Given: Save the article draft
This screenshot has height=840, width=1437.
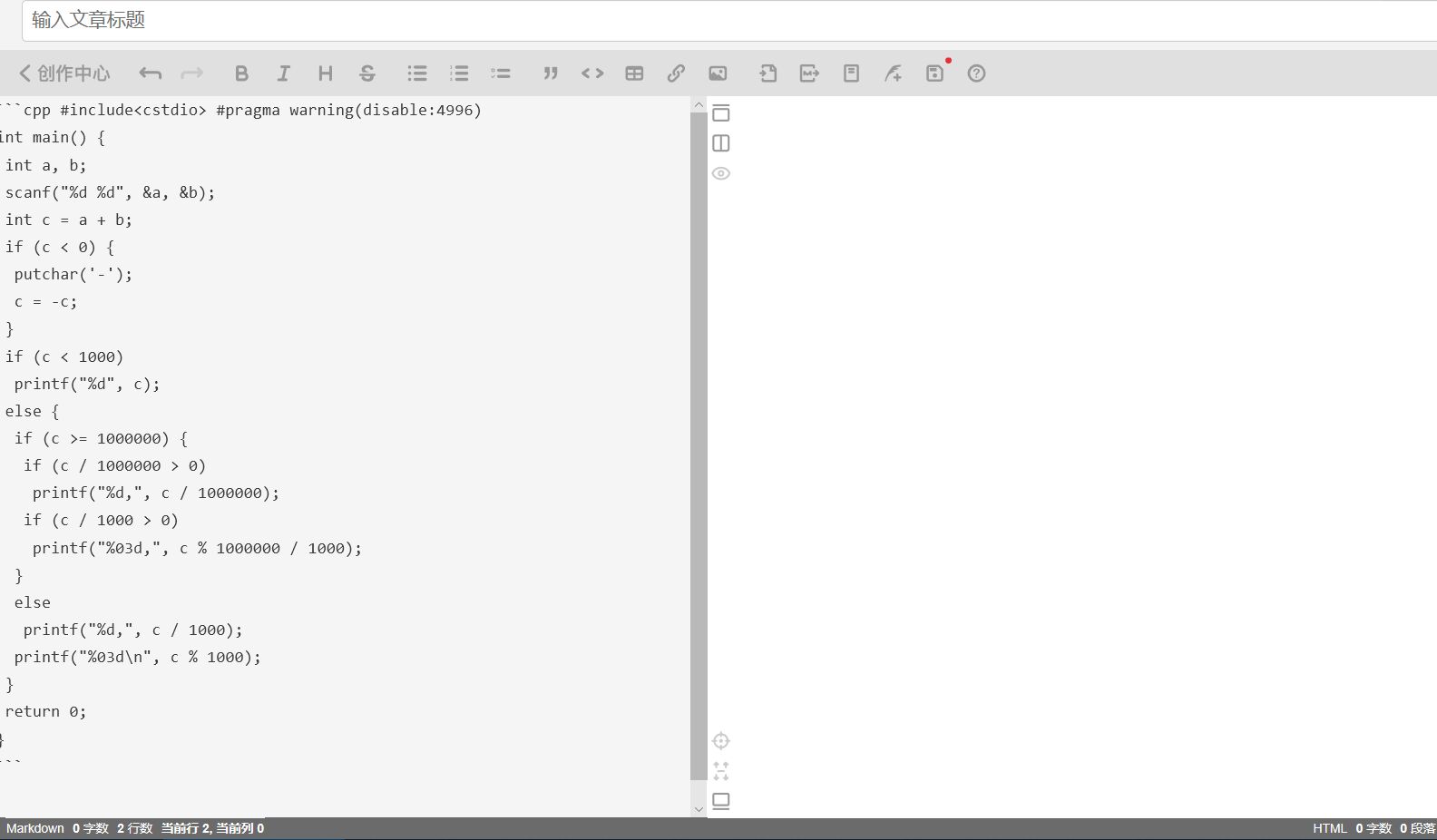Looking at the screenshot, I should pyautogui.click(x=934, y=73).
